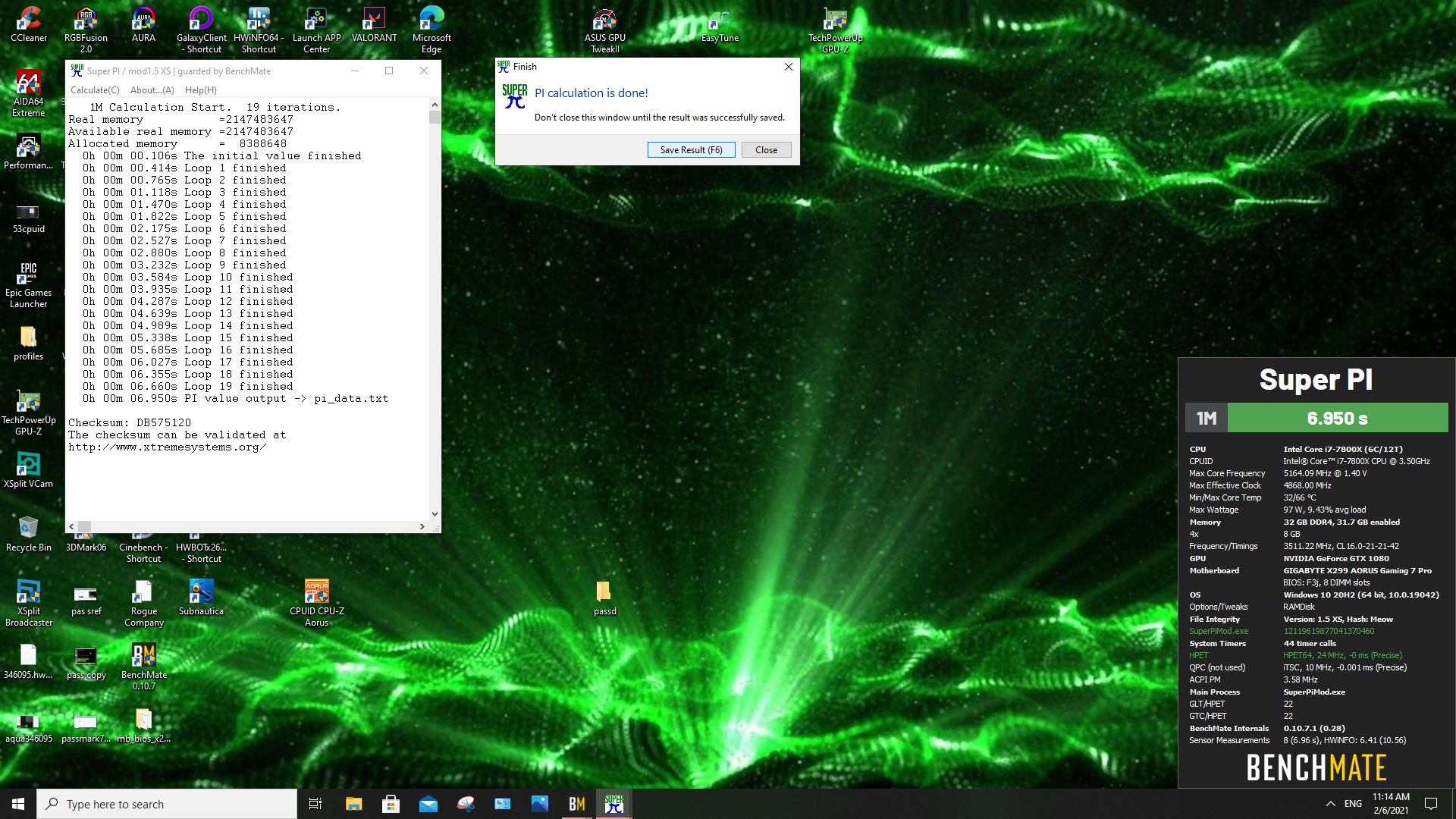Open the BenchMate taskbar button

[577, 804]
